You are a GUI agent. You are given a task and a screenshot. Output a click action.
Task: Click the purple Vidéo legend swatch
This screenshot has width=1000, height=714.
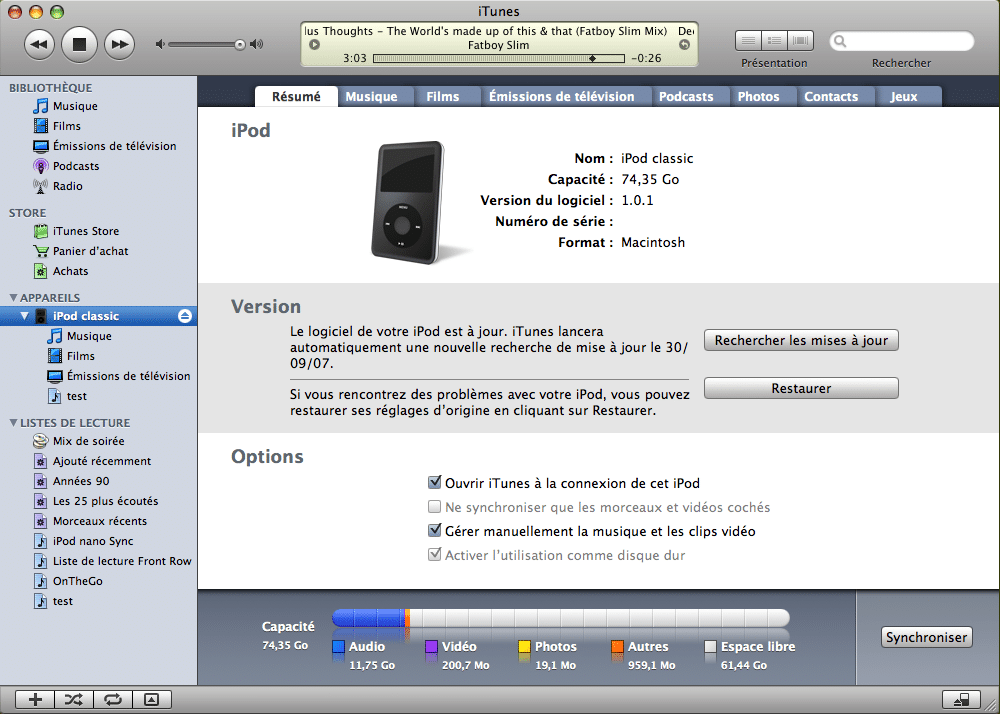[x=431, y=646]
